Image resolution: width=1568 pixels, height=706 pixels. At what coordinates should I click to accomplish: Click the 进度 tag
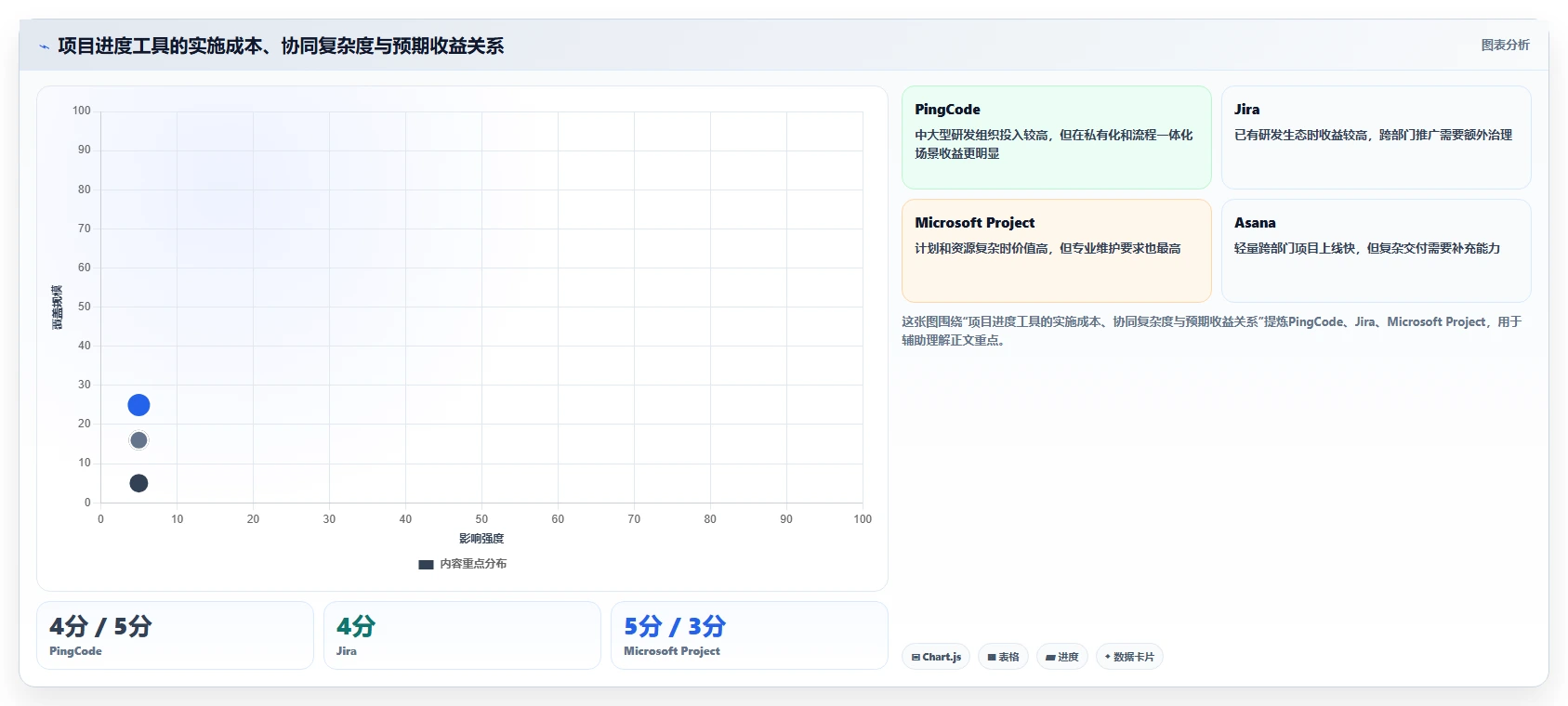coord(1061,657)
